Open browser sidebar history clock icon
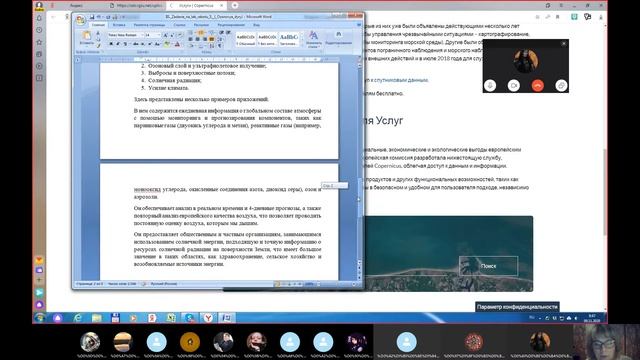The width and height of the screenshot is (640, 360). (x=39, y=30)
